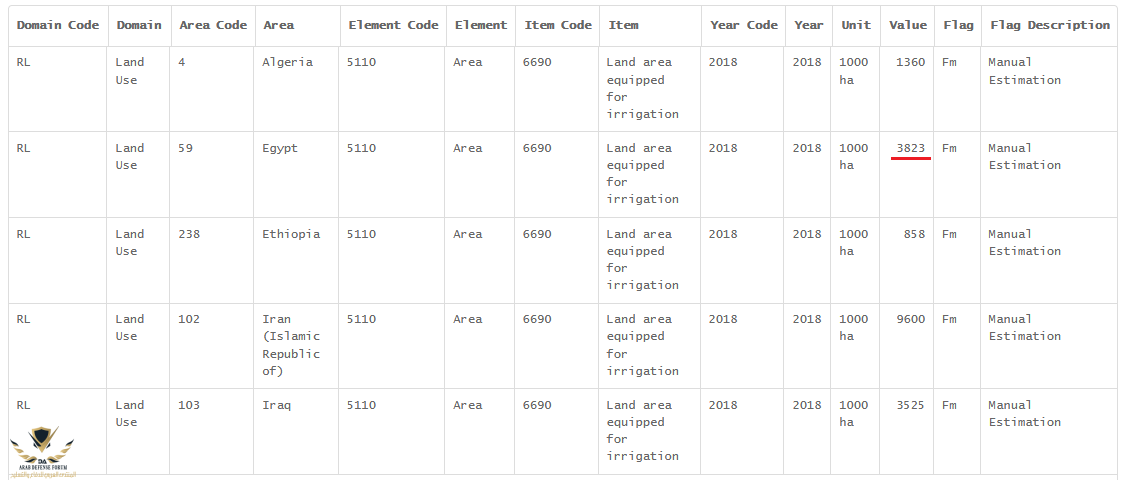Select the value 3525 for Iraq
This screenshot has height=480, width=1123.
click(x=910, y=405)
